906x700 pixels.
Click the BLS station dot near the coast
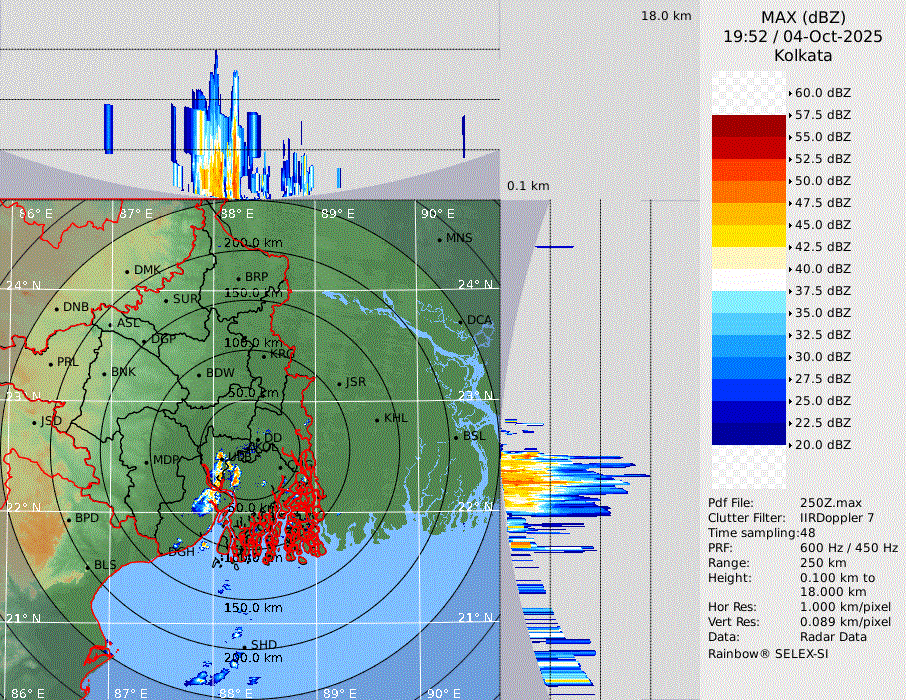(x=88, y=566)
